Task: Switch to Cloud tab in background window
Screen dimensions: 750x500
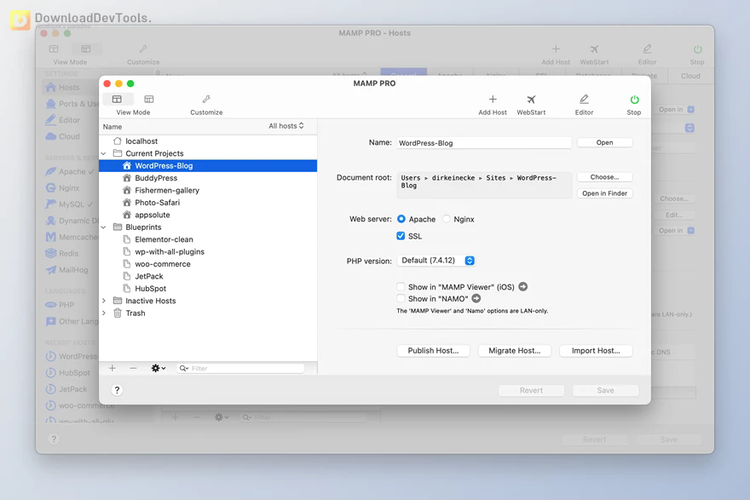Action: pyautogui.click(x=690, y=76)
